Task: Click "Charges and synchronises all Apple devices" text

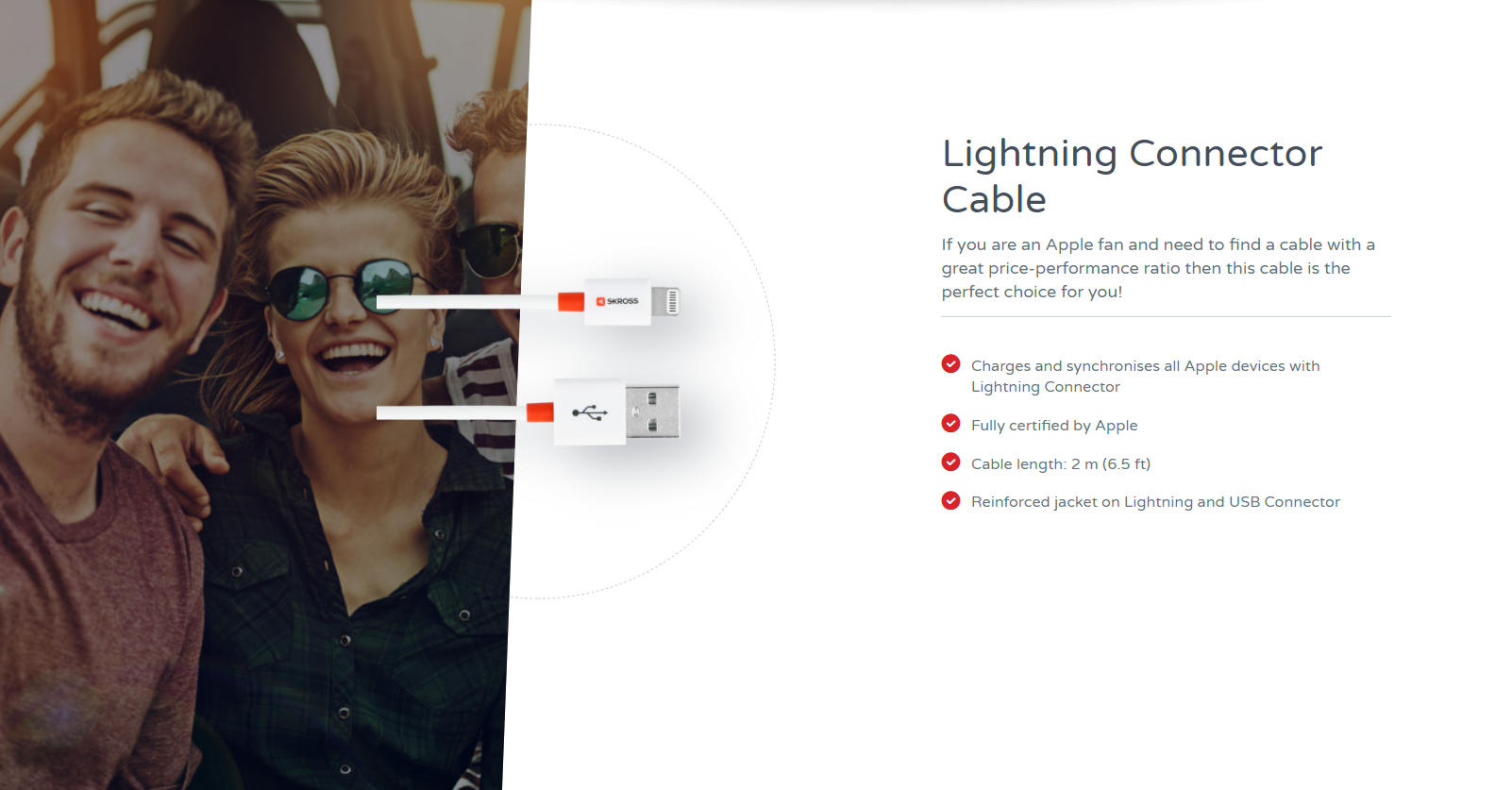Action: tap(1145, 377)
